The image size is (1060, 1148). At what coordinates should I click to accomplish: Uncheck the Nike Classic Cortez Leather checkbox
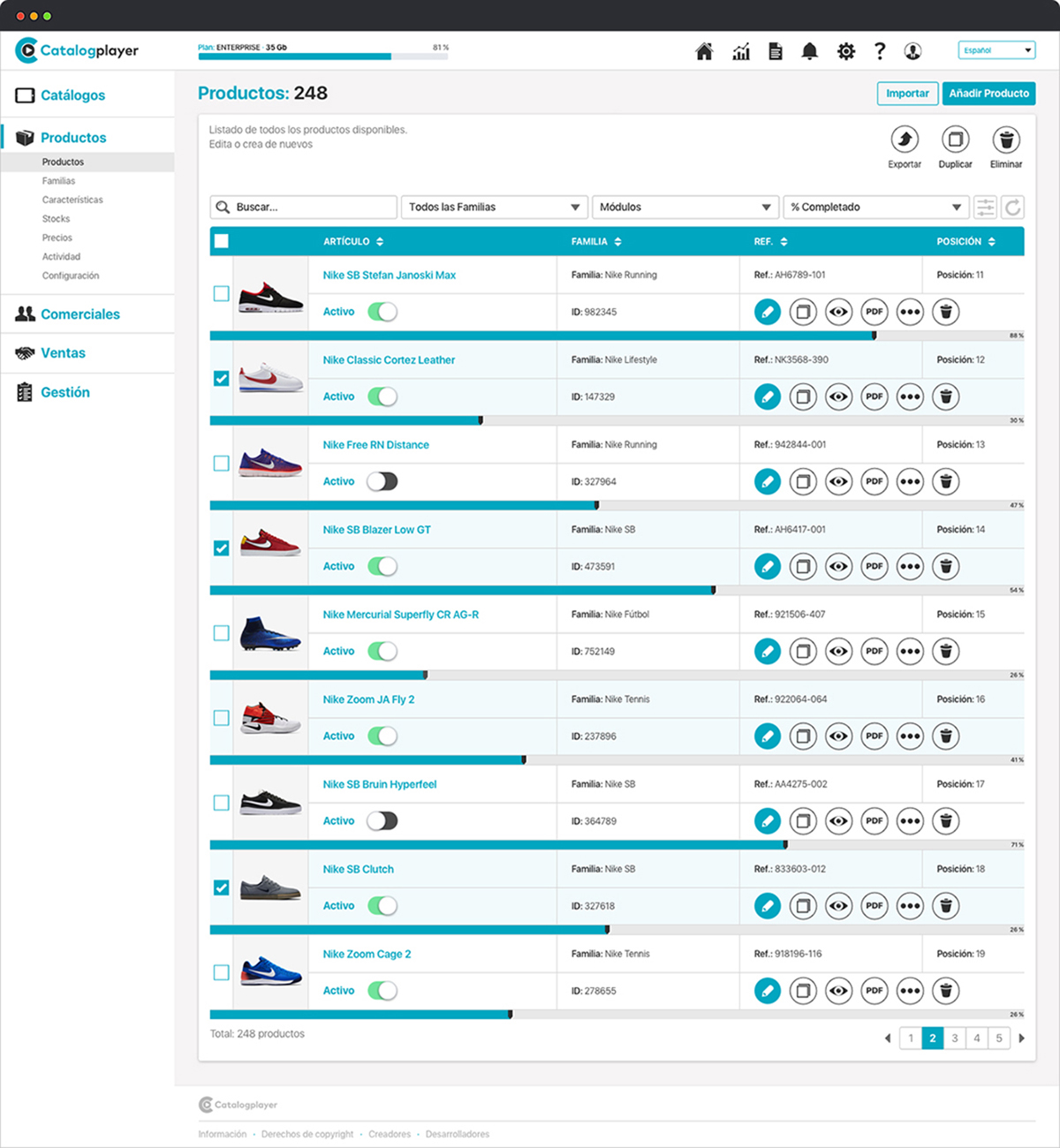(222, 378)
